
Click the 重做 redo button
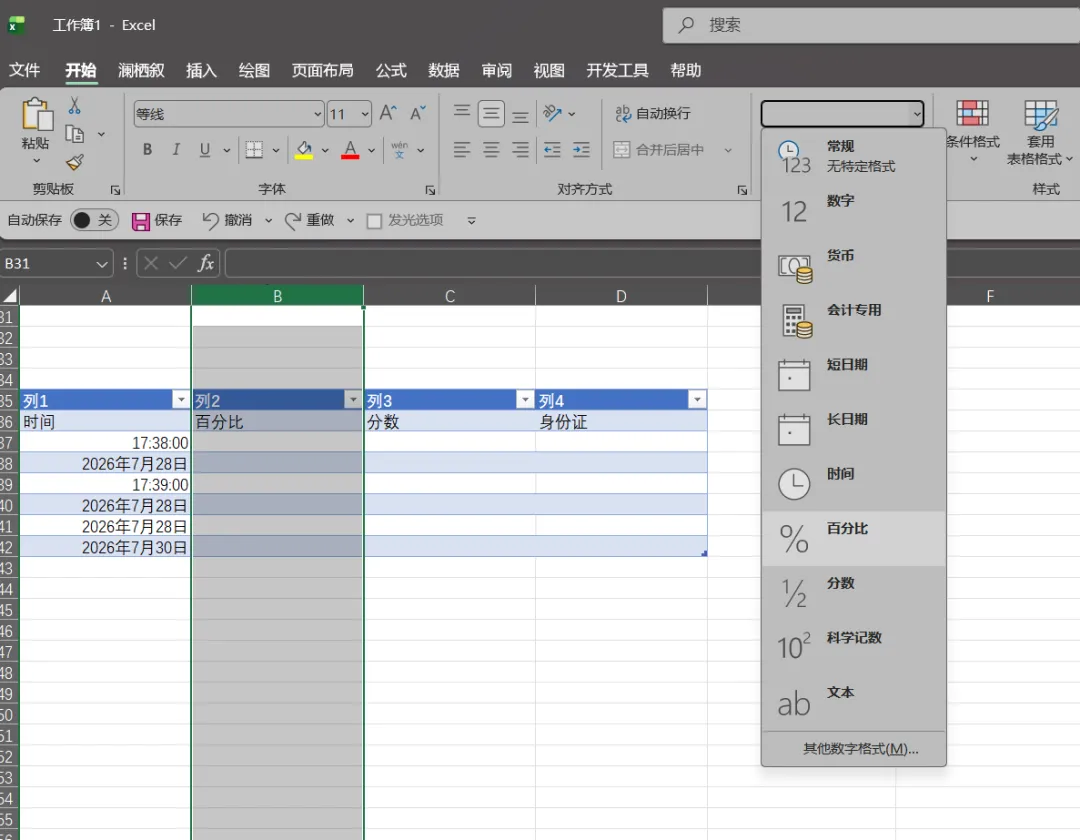[309, 220]
